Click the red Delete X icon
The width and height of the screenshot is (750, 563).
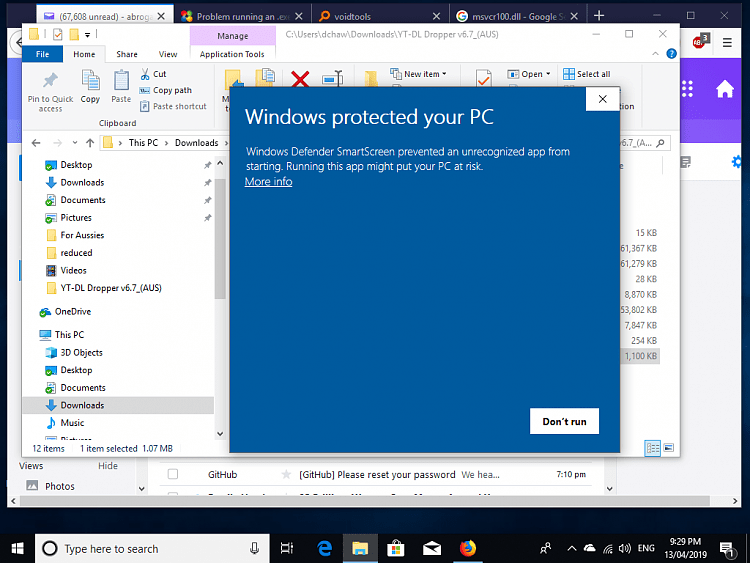tap(300, 79)
